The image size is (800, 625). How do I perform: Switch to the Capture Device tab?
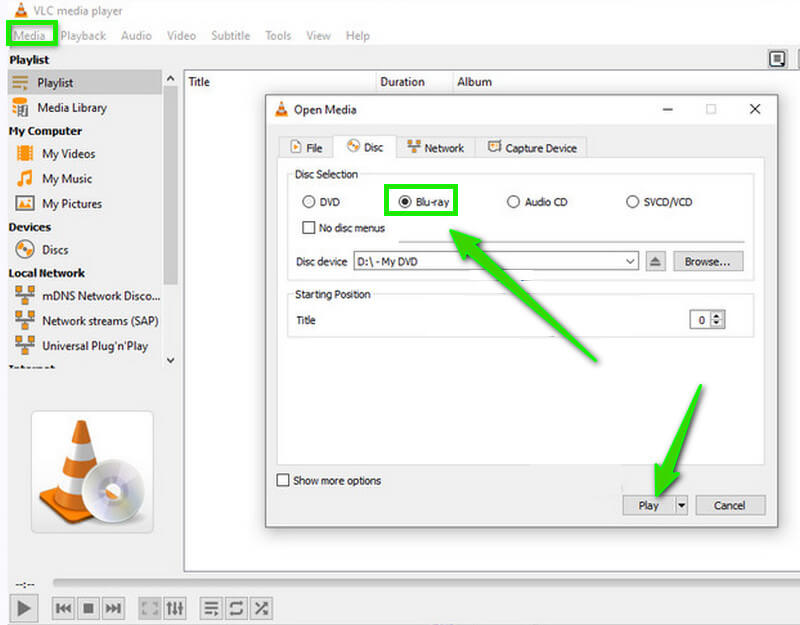532,147
